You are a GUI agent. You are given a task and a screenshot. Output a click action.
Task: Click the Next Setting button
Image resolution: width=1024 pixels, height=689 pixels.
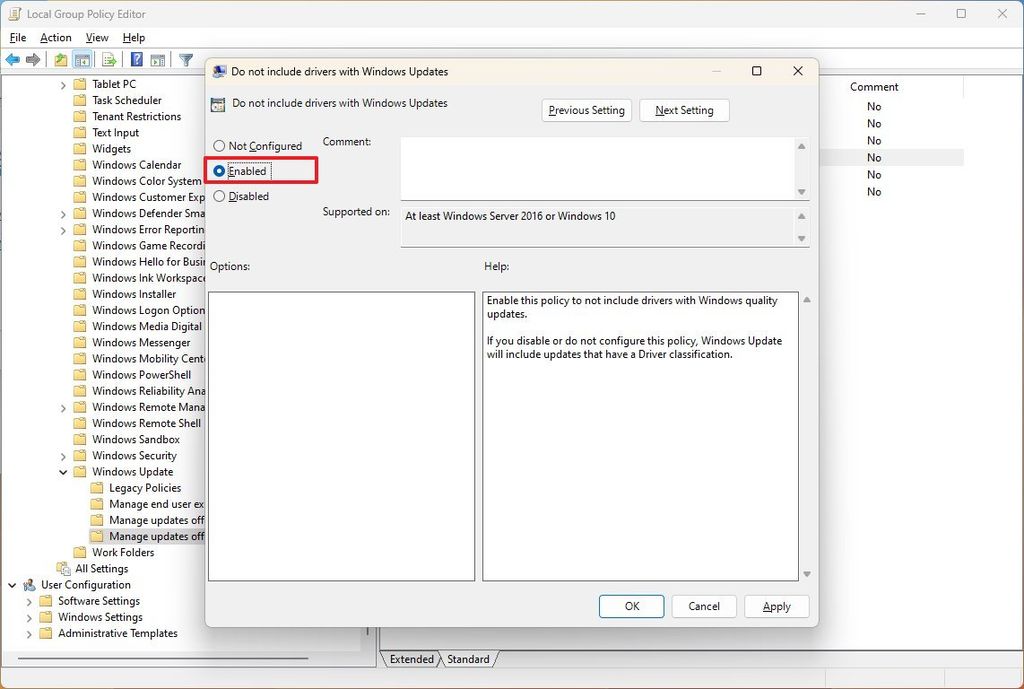tap(684, 110)
